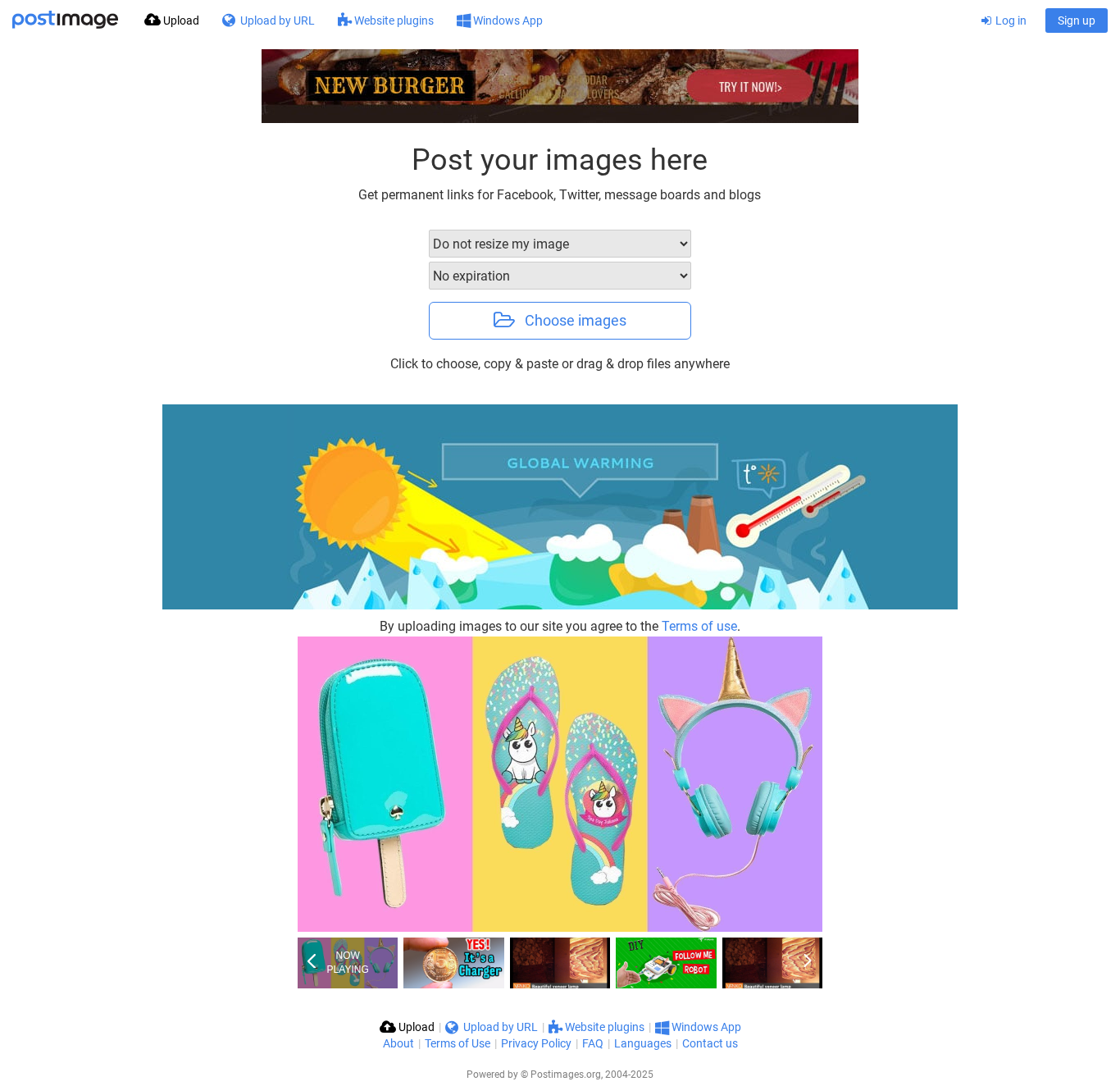Screen dimensions: 1120x1086
Task: Click the postimage logo
Action: pyautogui.click(x=65, y=20)
